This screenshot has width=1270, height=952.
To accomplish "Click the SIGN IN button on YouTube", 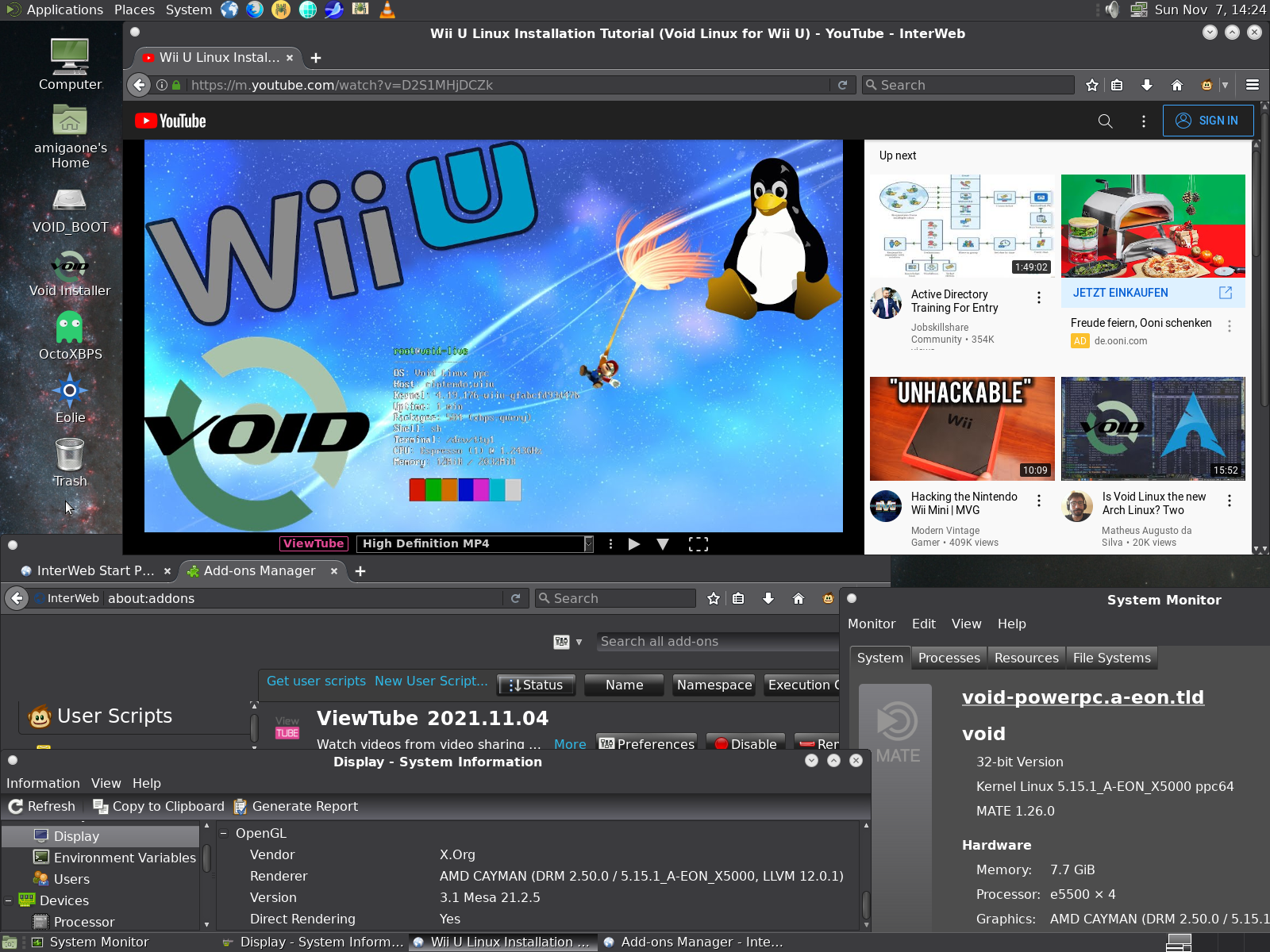I will tap(1208, 121).
